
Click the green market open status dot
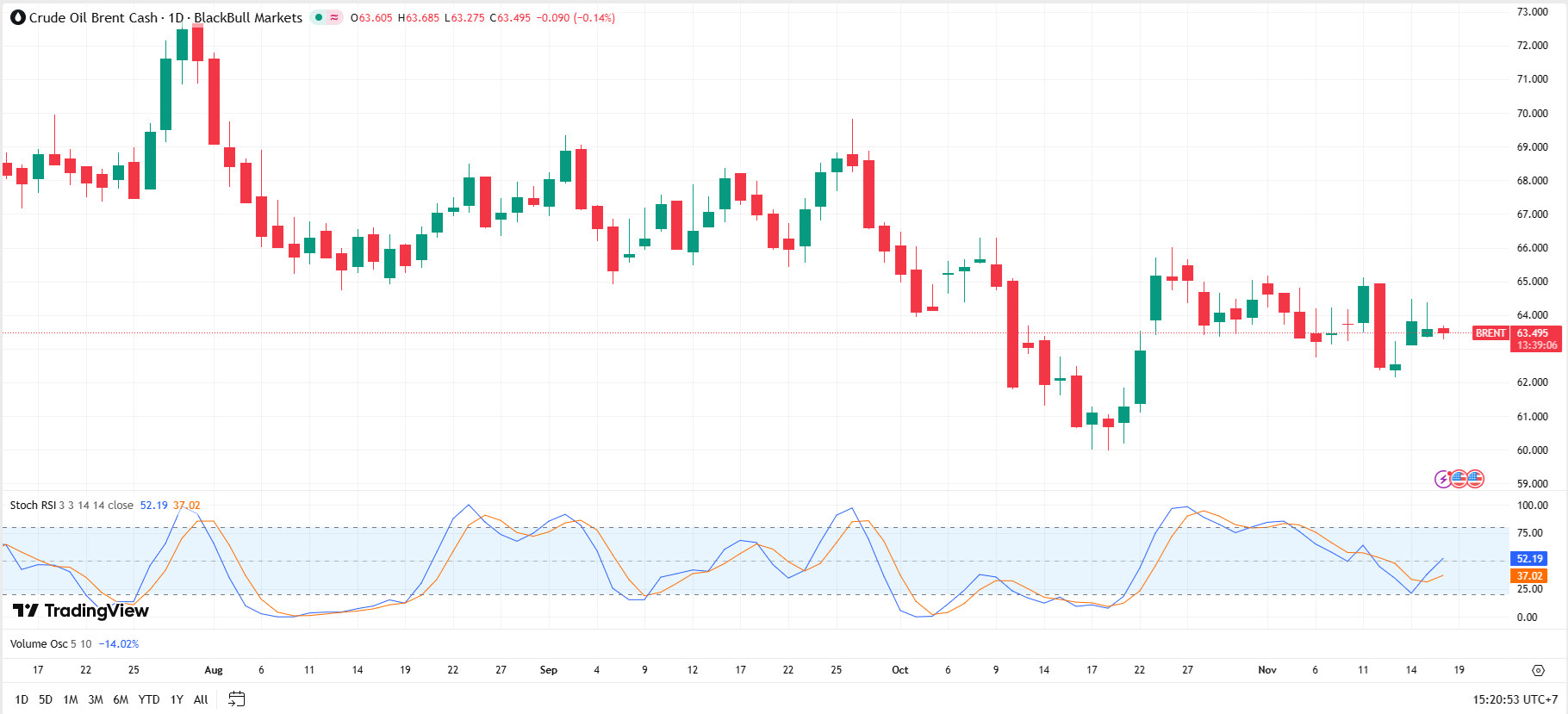(318, 17)
